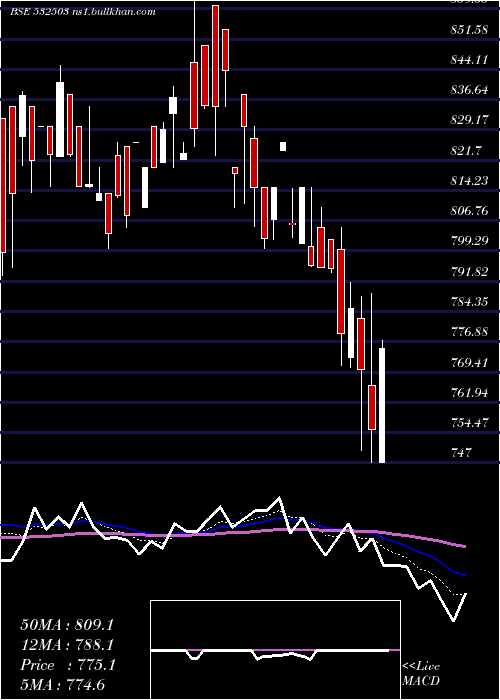Click the tallest red candle at chart peak
Viewport: 500px width, 700px height.
click(216, 56)
